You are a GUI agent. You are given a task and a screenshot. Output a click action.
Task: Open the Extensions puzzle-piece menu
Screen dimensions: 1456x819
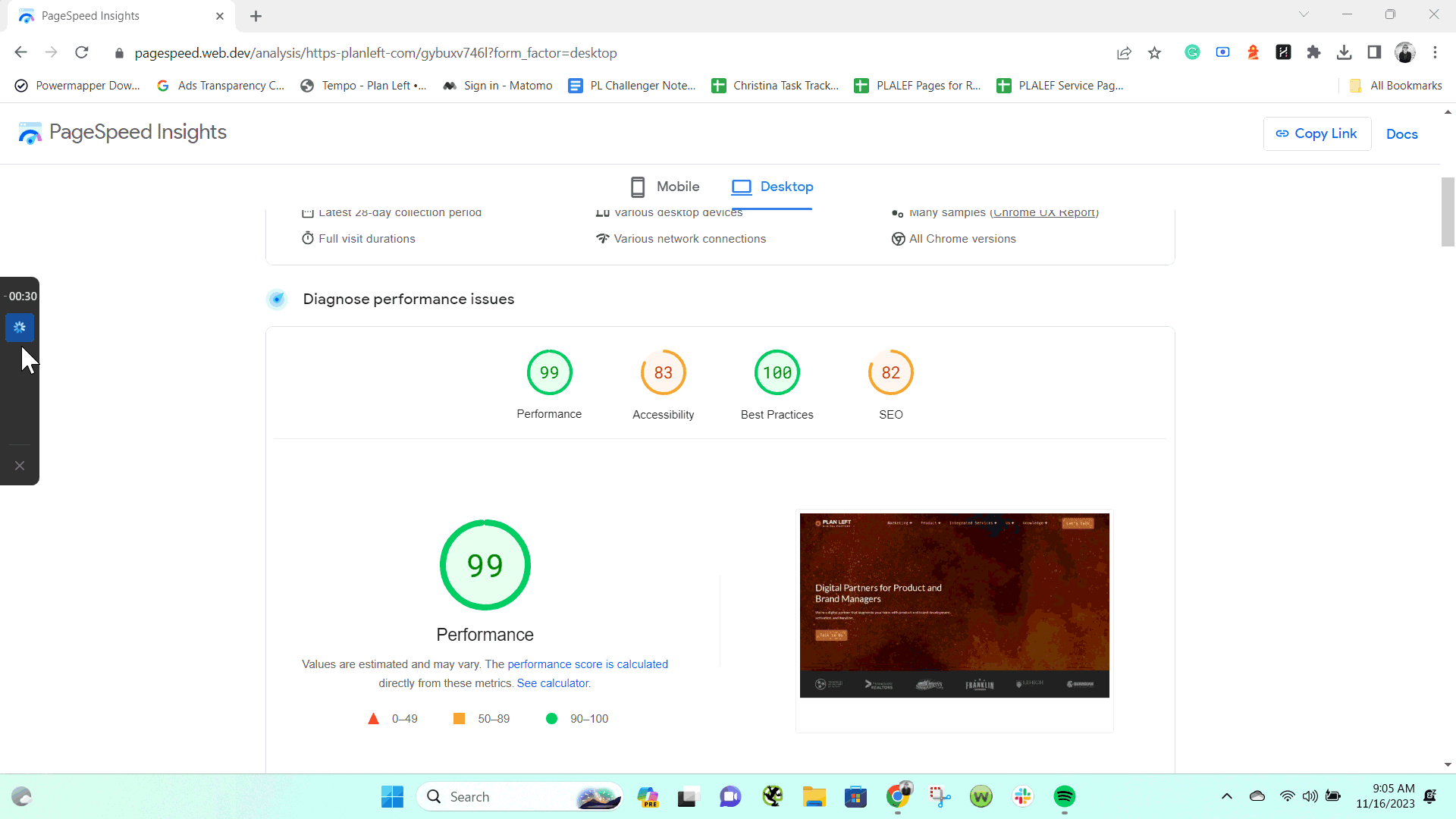point(1313,52)
